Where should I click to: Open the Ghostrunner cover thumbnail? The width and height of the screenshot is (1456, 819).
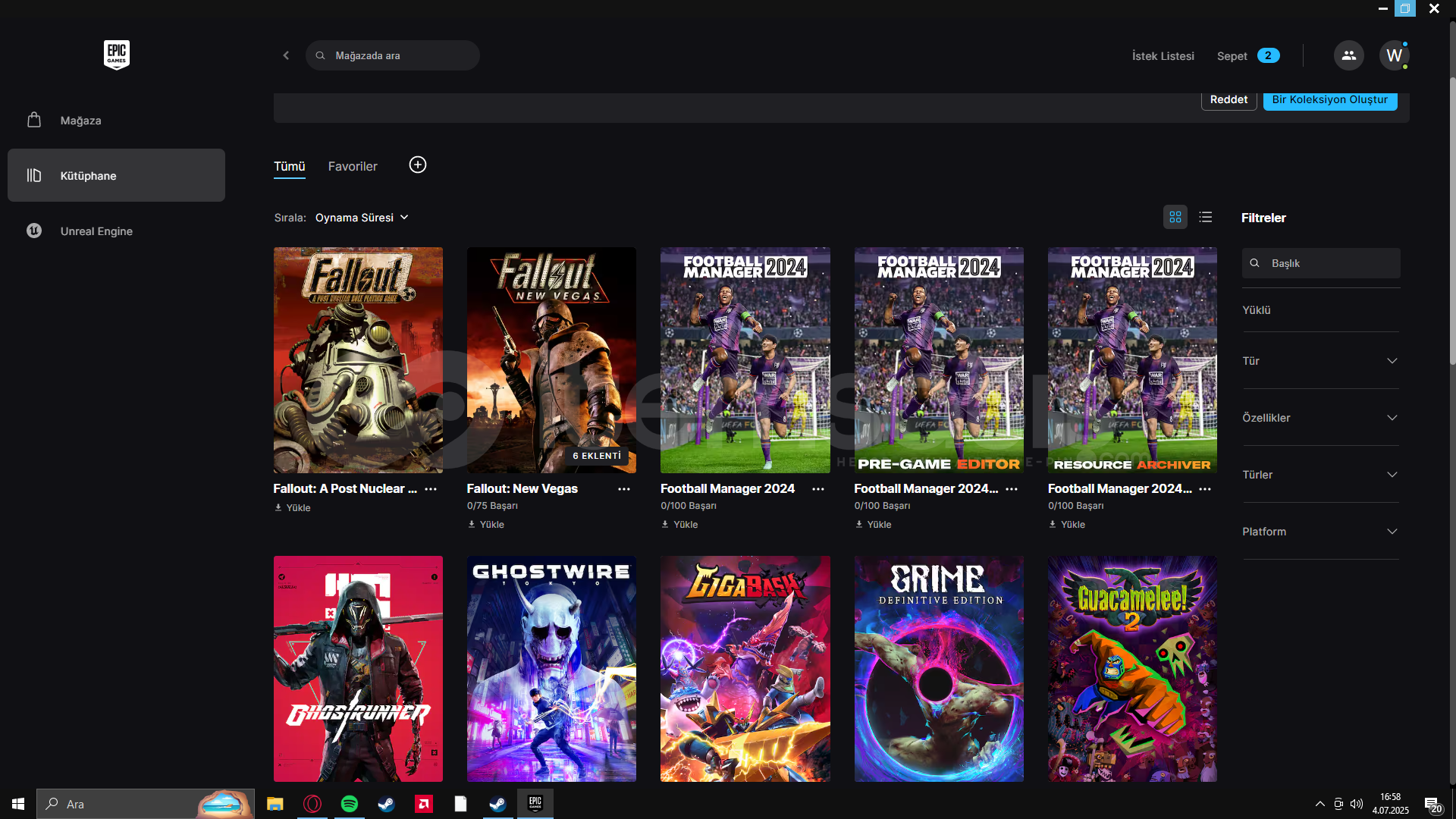358,669
